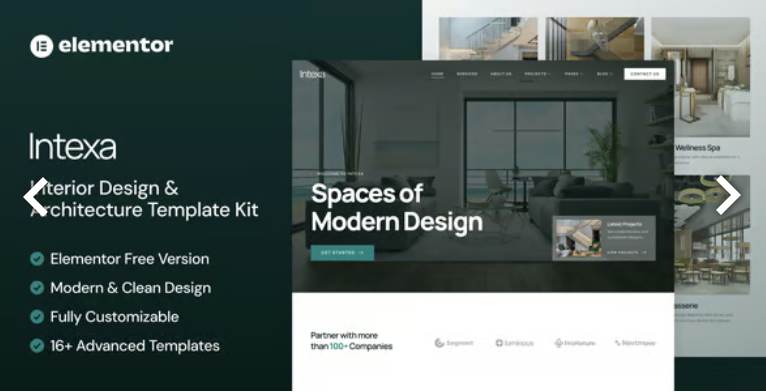Image resolution: width=766 pixels, height=392 pixels.
Task: Click the luminous partner logo
Action: pyautogui.click(x=514, y=343)
